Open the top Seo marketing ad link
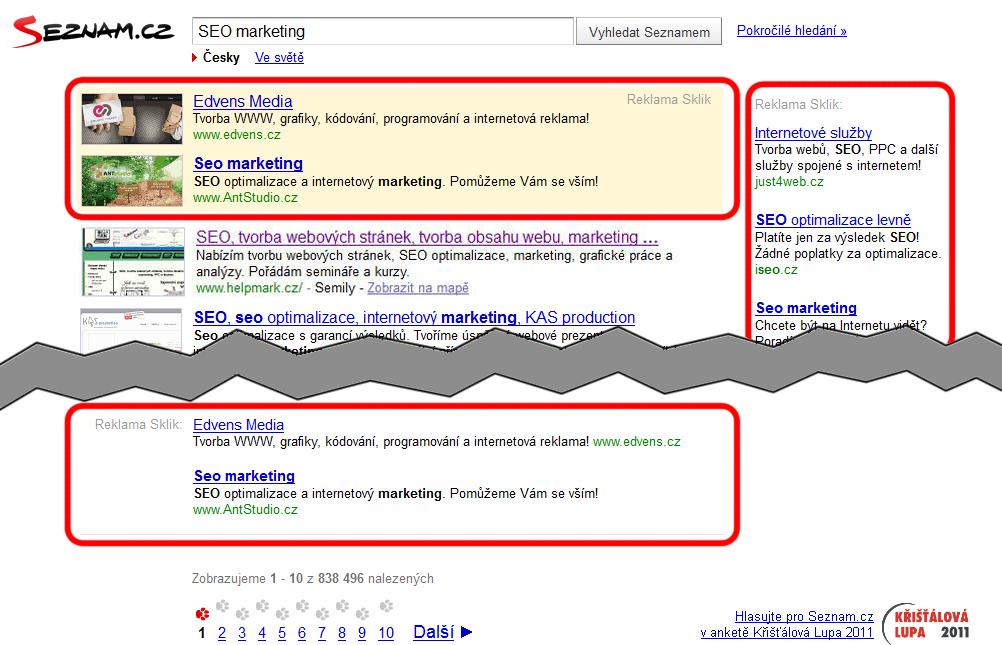Image resolution: width=1002 pixels, height=645 pixels. click(x=249, y=164)
